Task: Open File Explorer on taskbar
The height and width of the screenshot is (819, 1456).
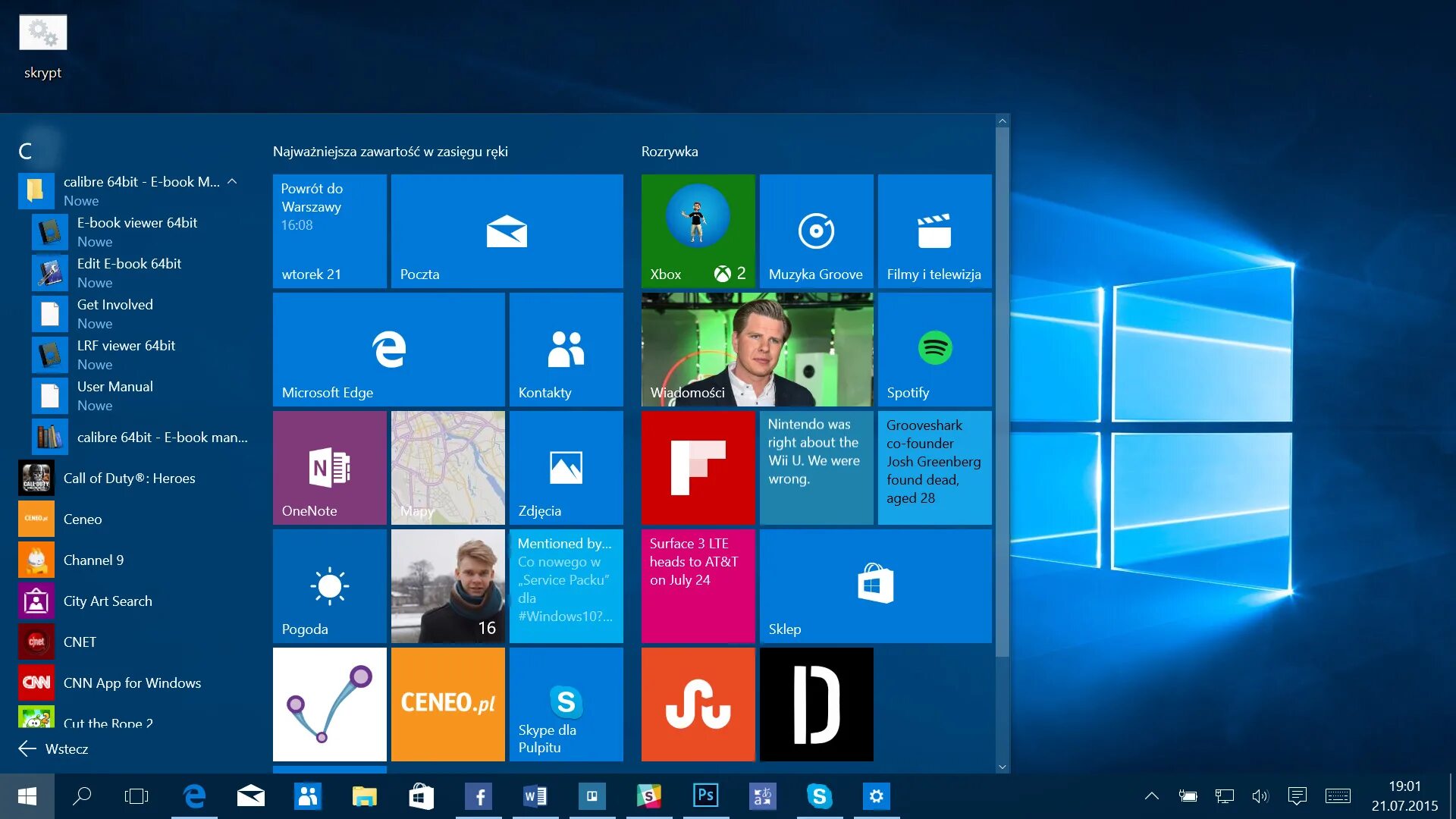Action: pos(365,796)
